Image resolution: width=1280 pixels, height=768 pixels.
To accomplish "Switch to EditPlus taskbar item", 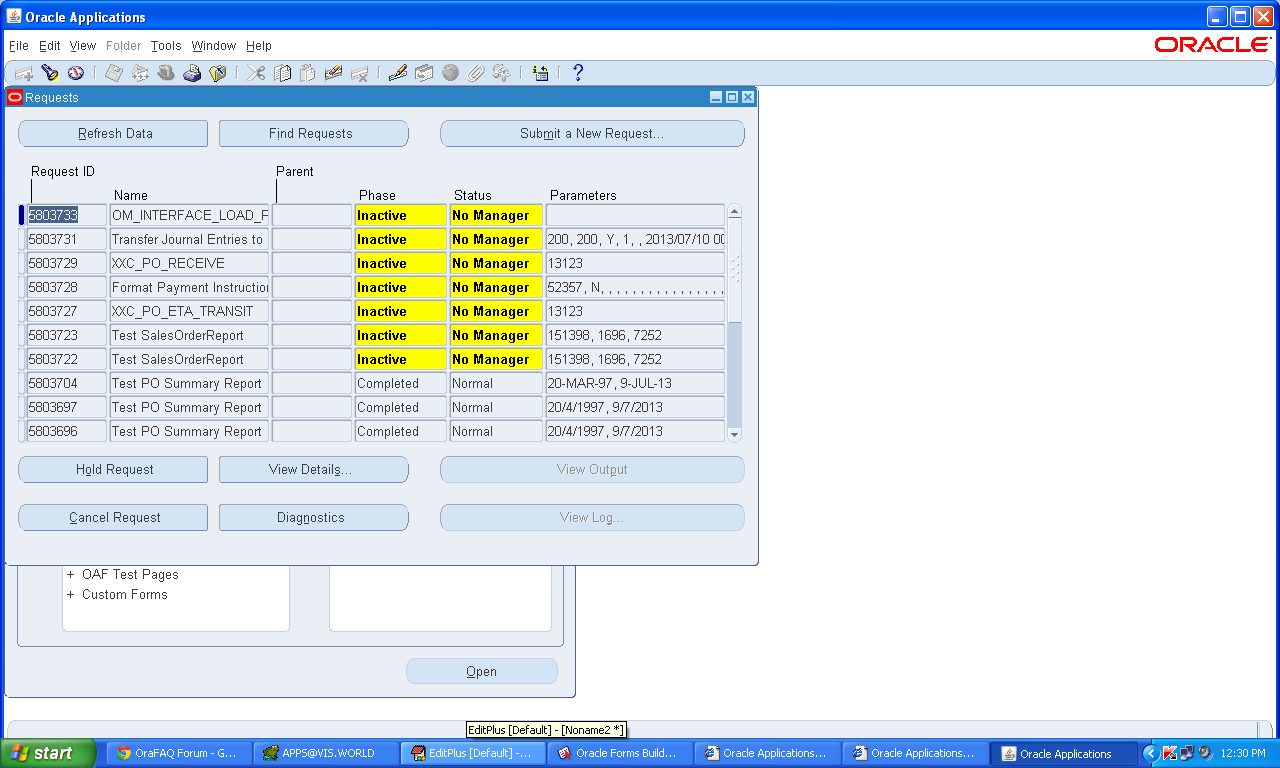I will [472, 754].
